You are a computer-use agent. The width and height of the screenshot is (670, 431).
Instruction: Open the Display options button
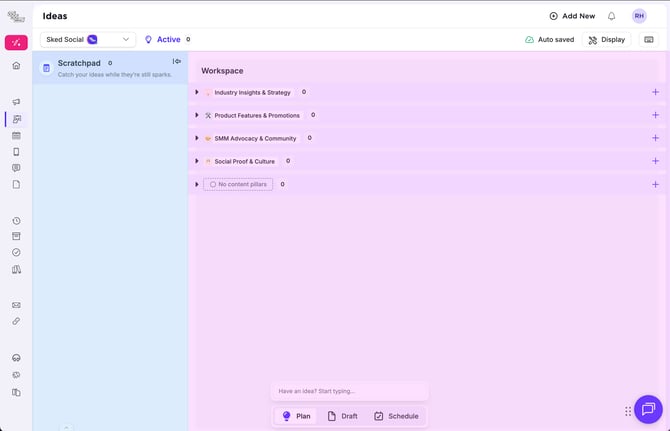click(606, 40)
